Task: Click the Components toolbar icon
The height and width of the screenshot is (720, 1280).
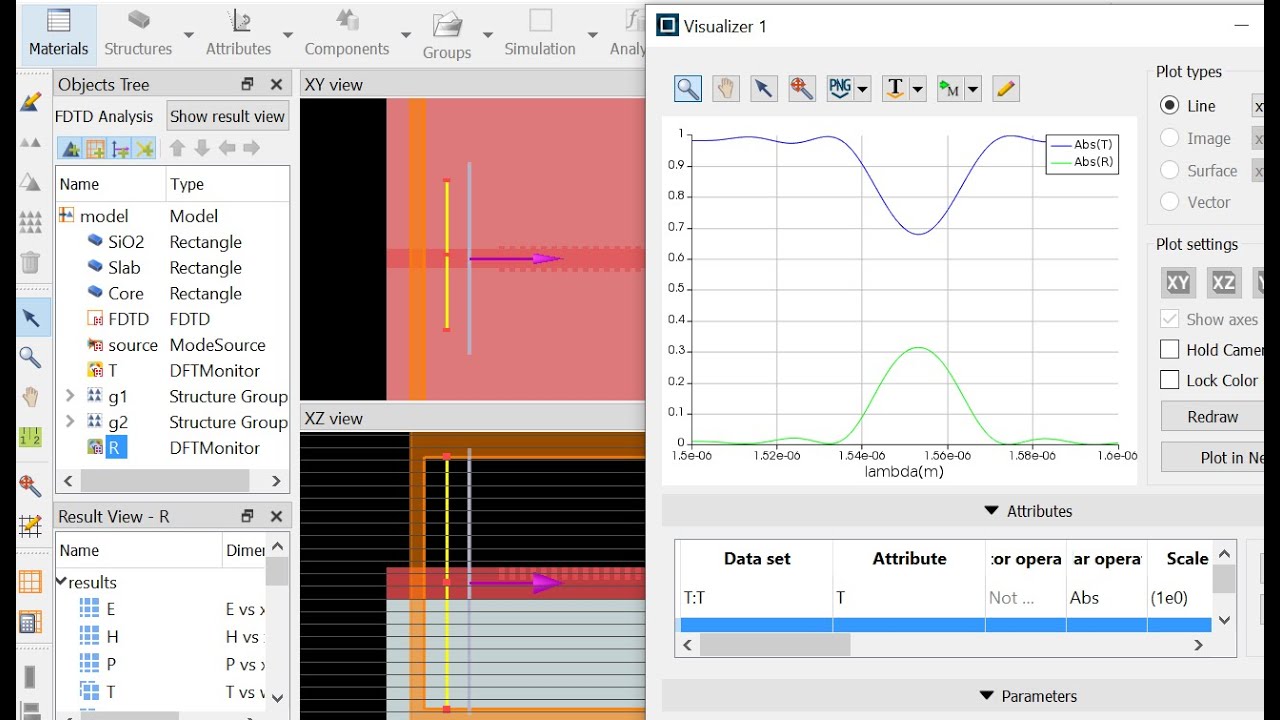Action: tap(347, 20)
